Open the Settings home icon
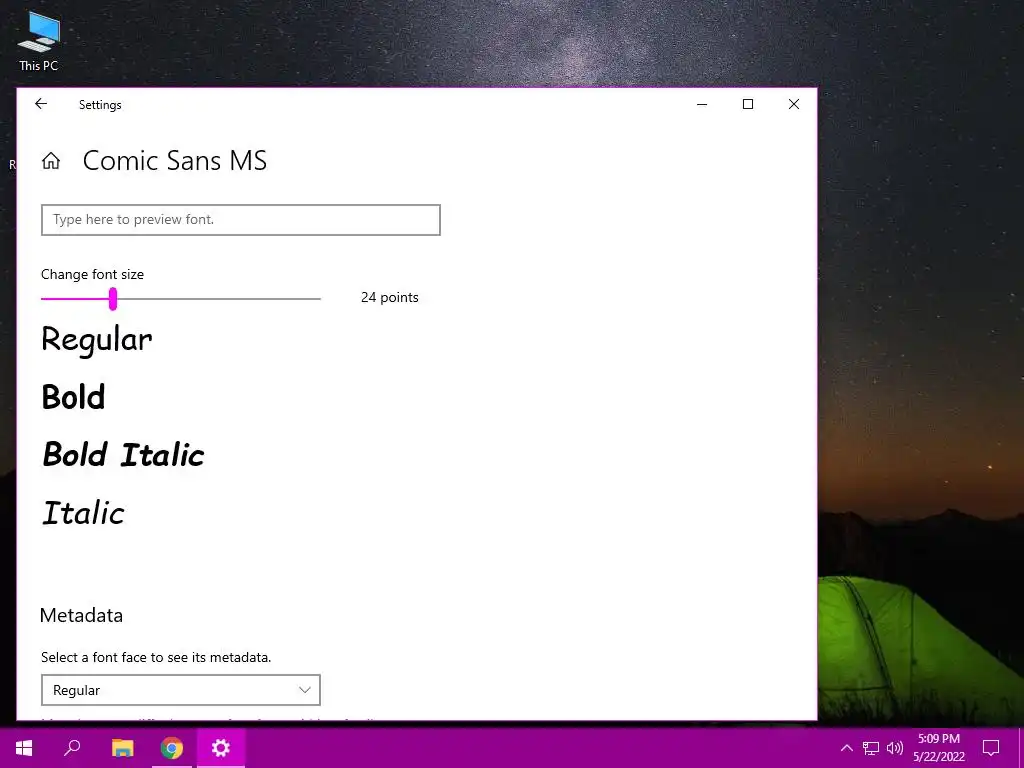This screenshot has height=768, width=1024. [51, 161]
